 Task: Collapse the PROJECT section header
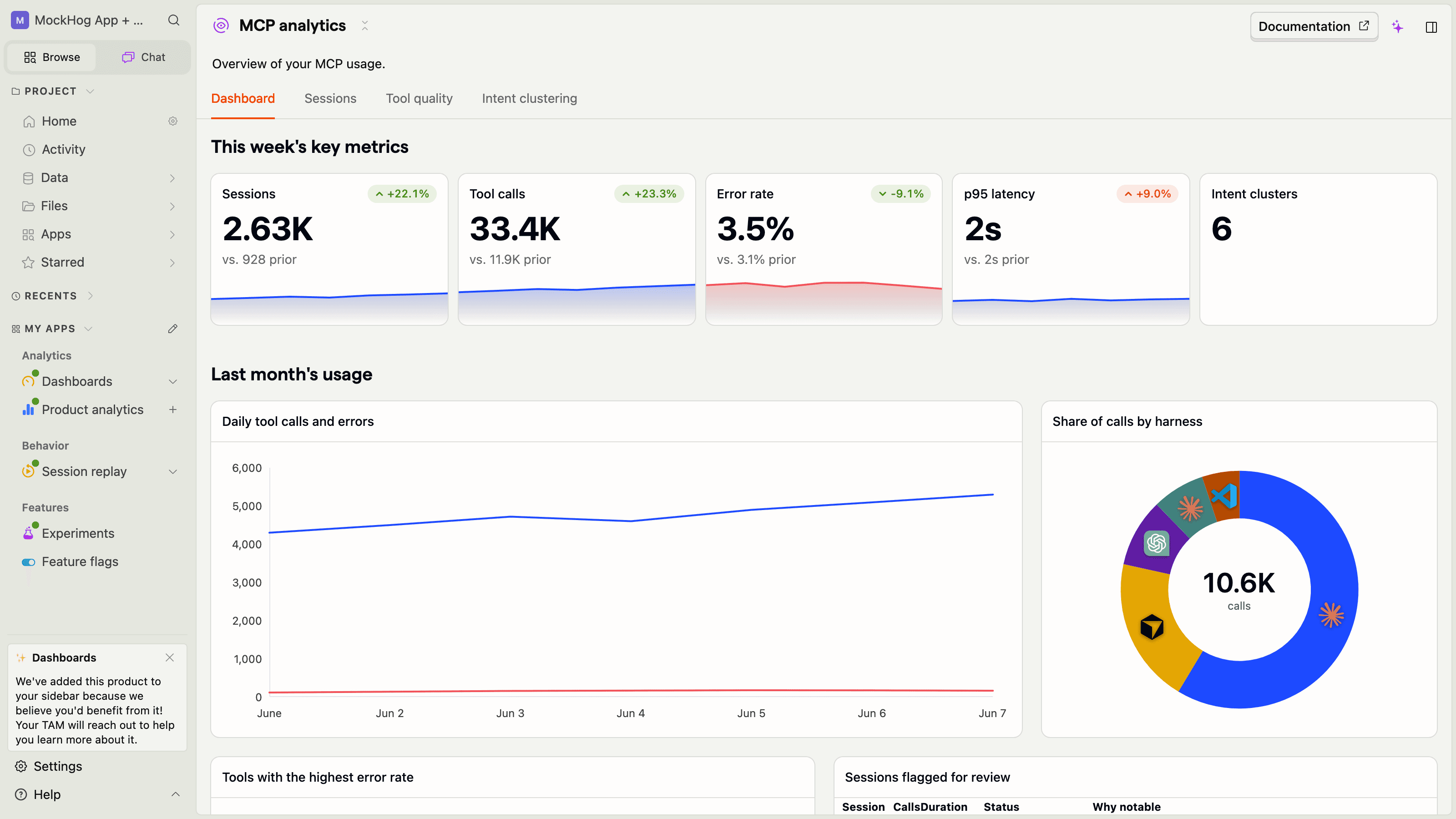coord(53,91)
